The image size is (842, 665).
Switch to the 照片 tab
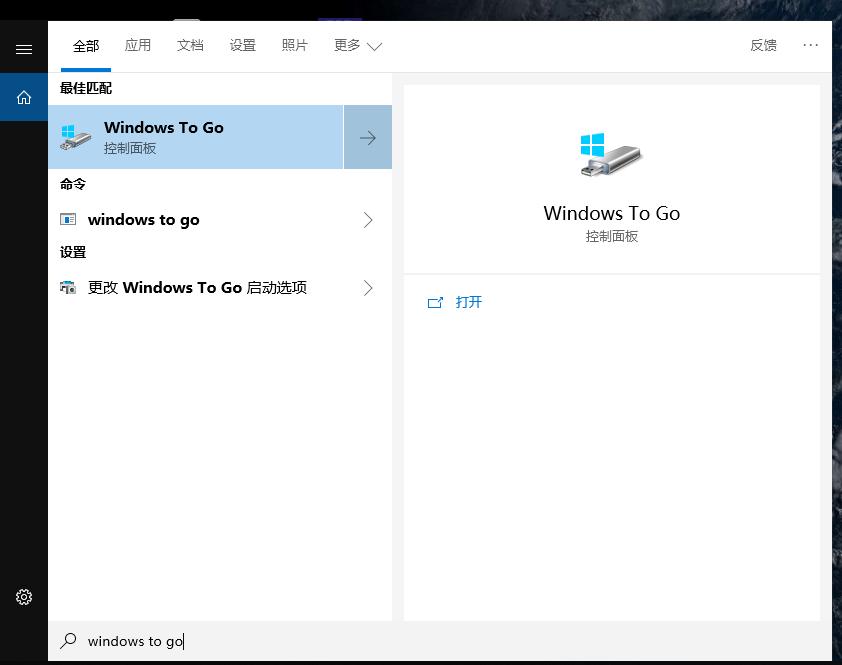click(x=294, y=45)
